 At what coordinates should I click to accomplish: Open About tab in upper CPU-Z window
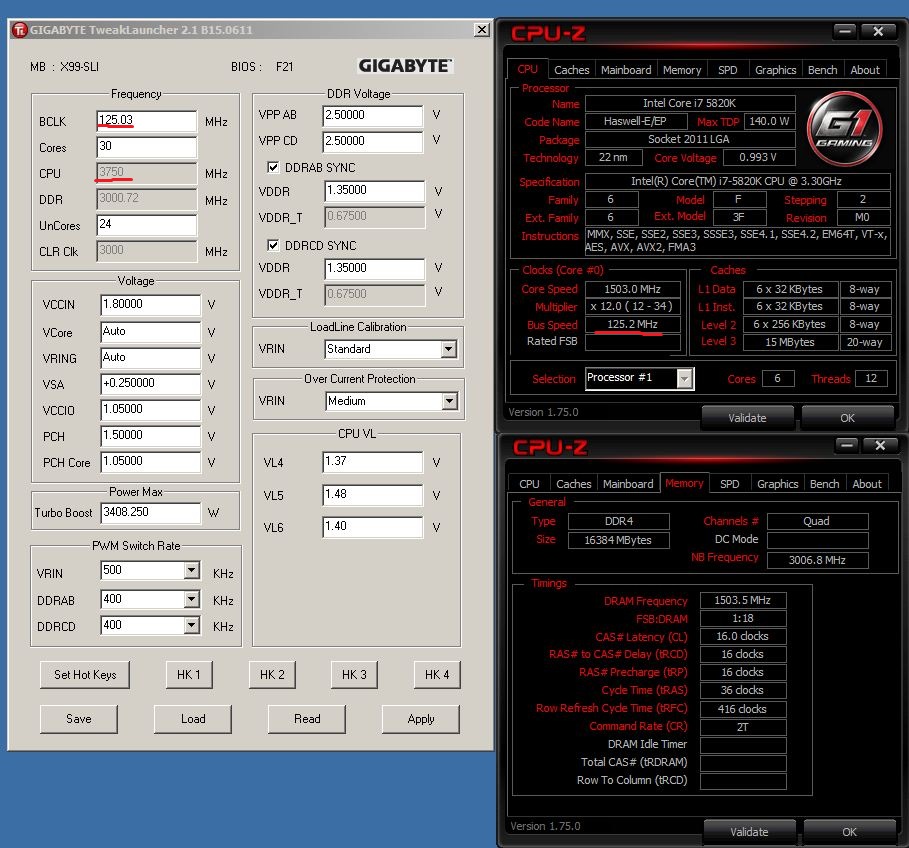865,70
